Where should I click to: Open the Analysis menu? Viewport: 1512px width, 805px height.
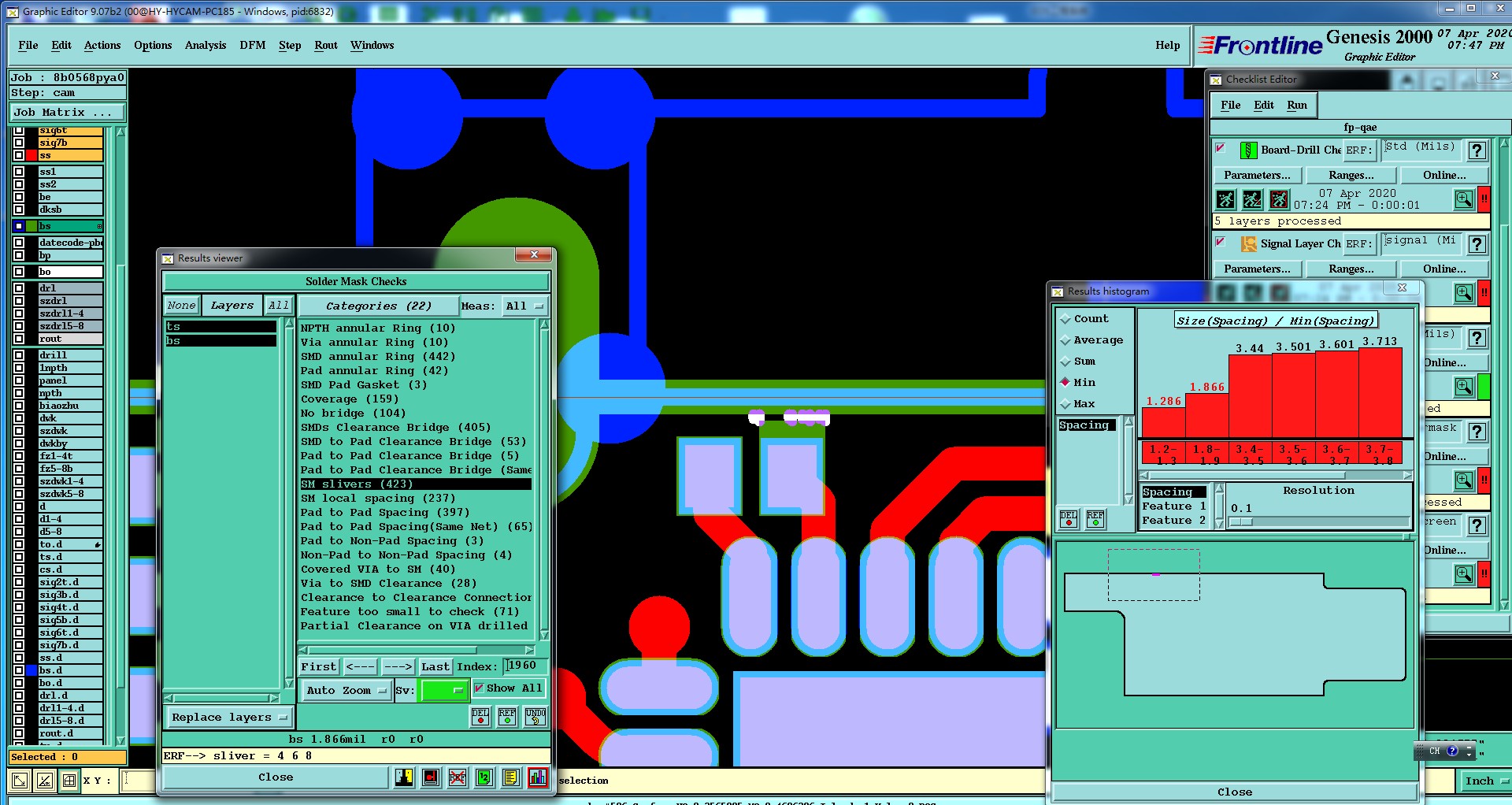point(206,46)
